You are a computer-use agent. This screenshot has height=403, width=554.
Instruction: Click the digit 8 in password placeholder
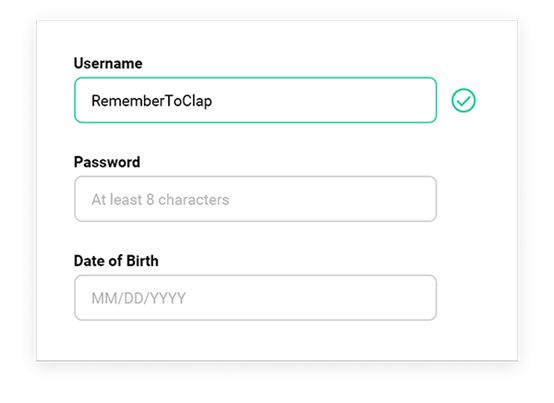coord(150,200)
